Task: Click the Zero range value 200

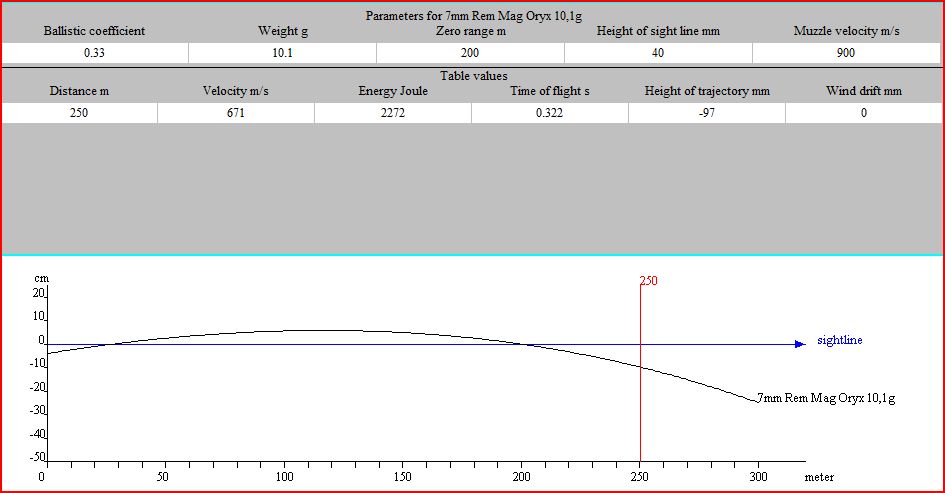Action: coord(470,53)
